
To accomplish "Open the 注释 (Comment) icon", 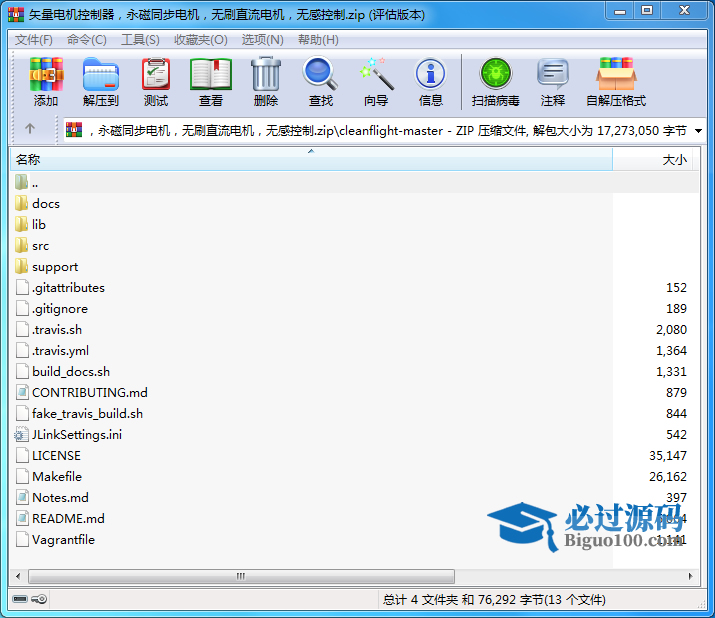I will (x=553, y=74).
